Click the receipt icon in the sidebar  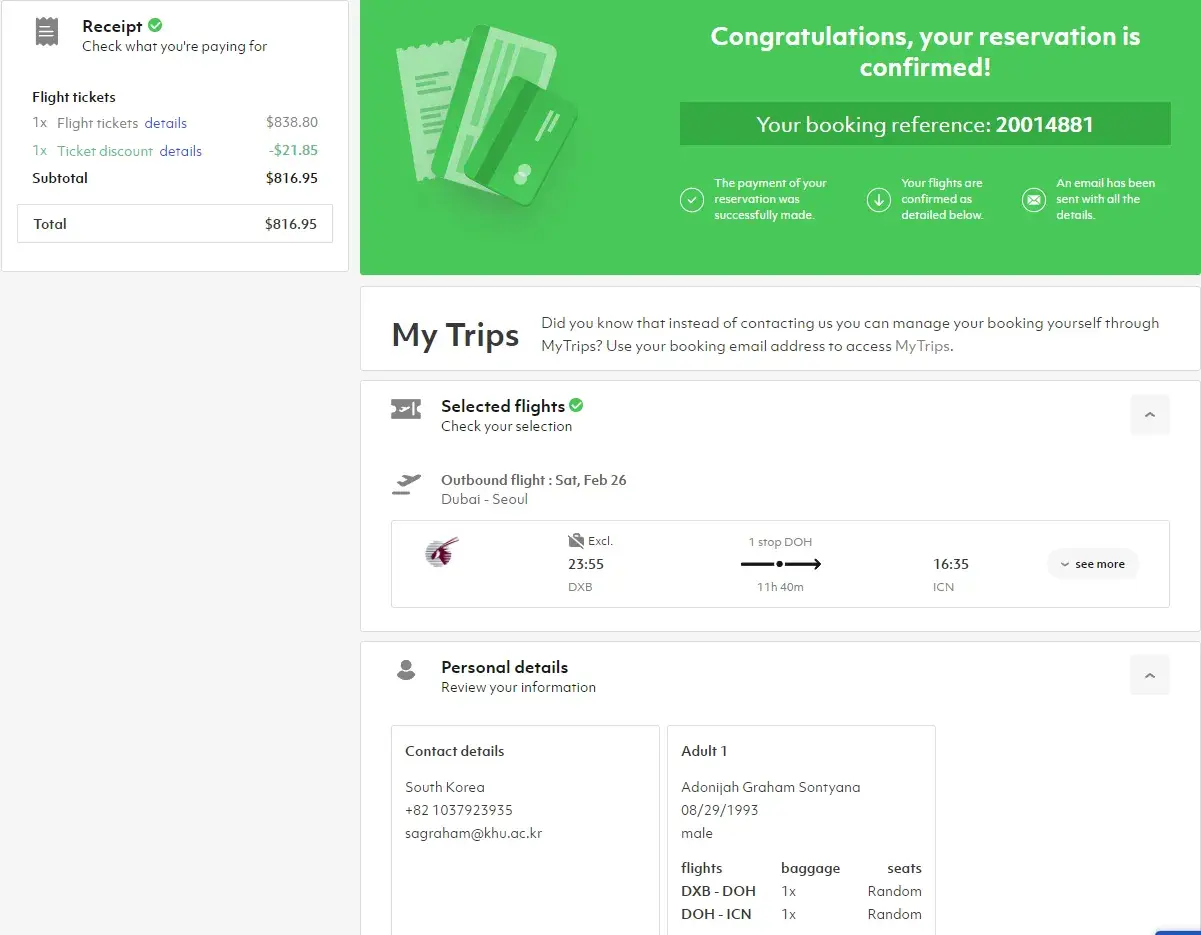coord(46,32)
